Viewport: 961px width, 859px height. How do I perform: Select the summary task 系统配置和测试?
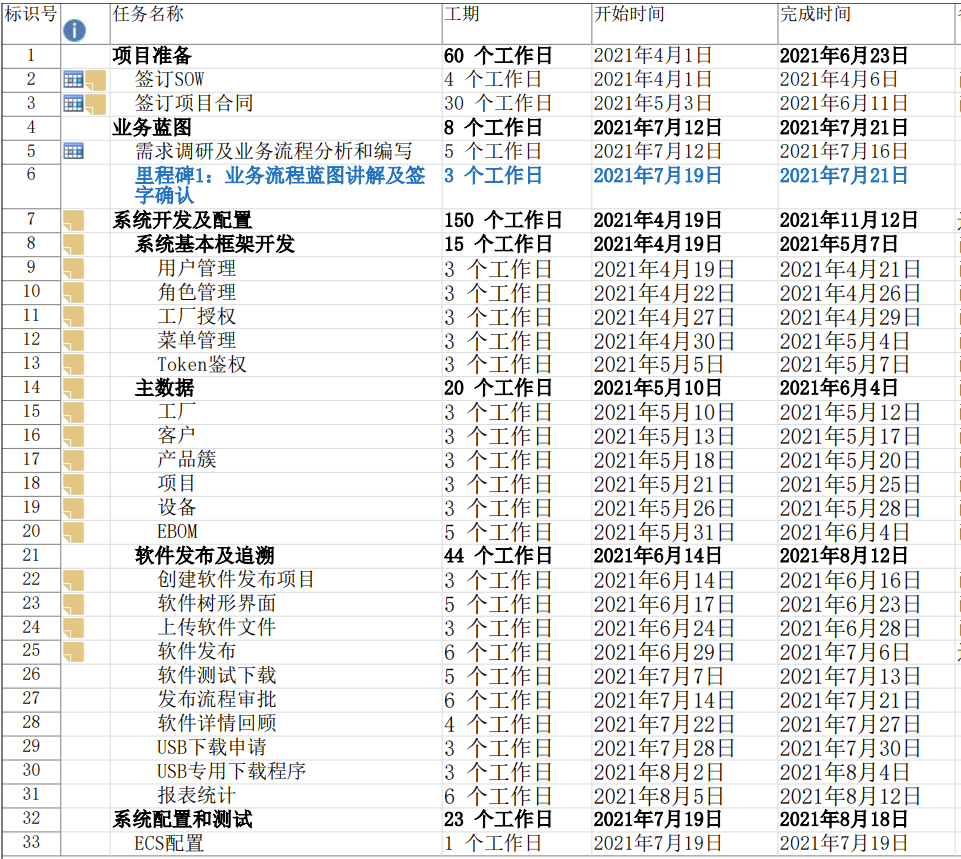click(x=183, y=819)
